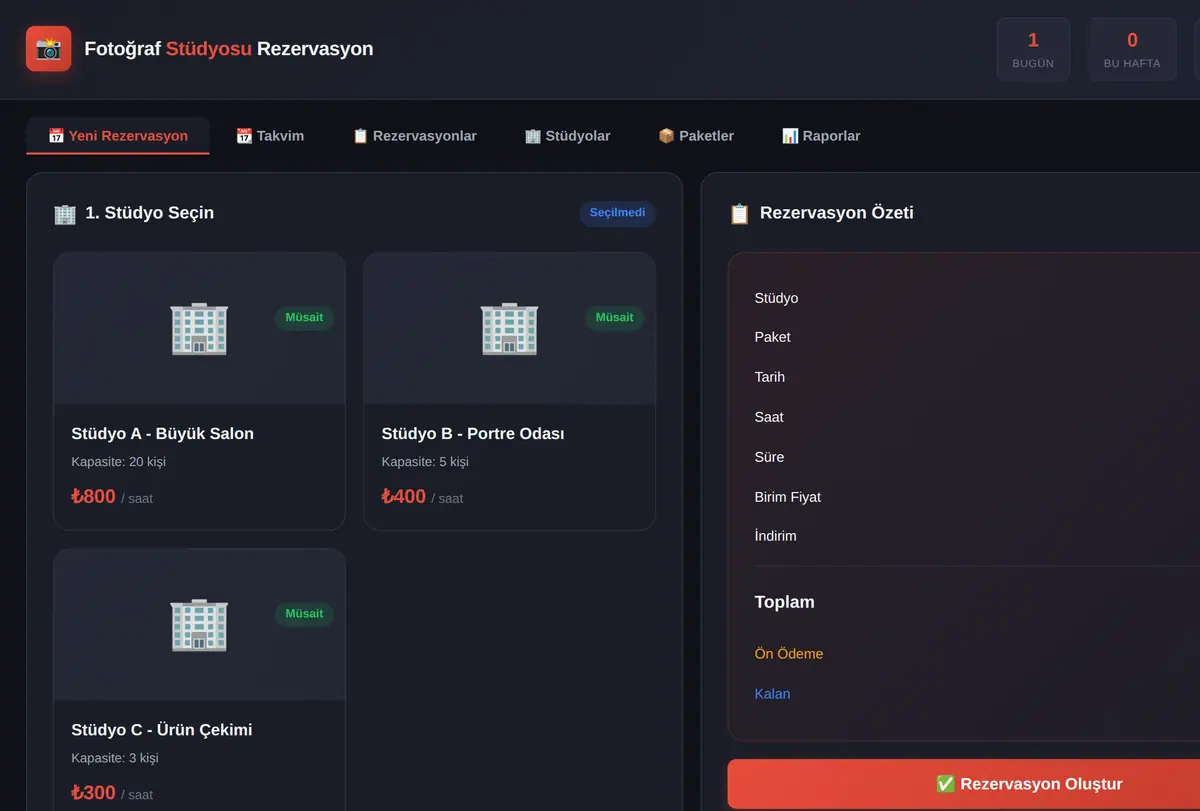
Task: Switch to the Takvim tab
Action: (x=270, y=136)
